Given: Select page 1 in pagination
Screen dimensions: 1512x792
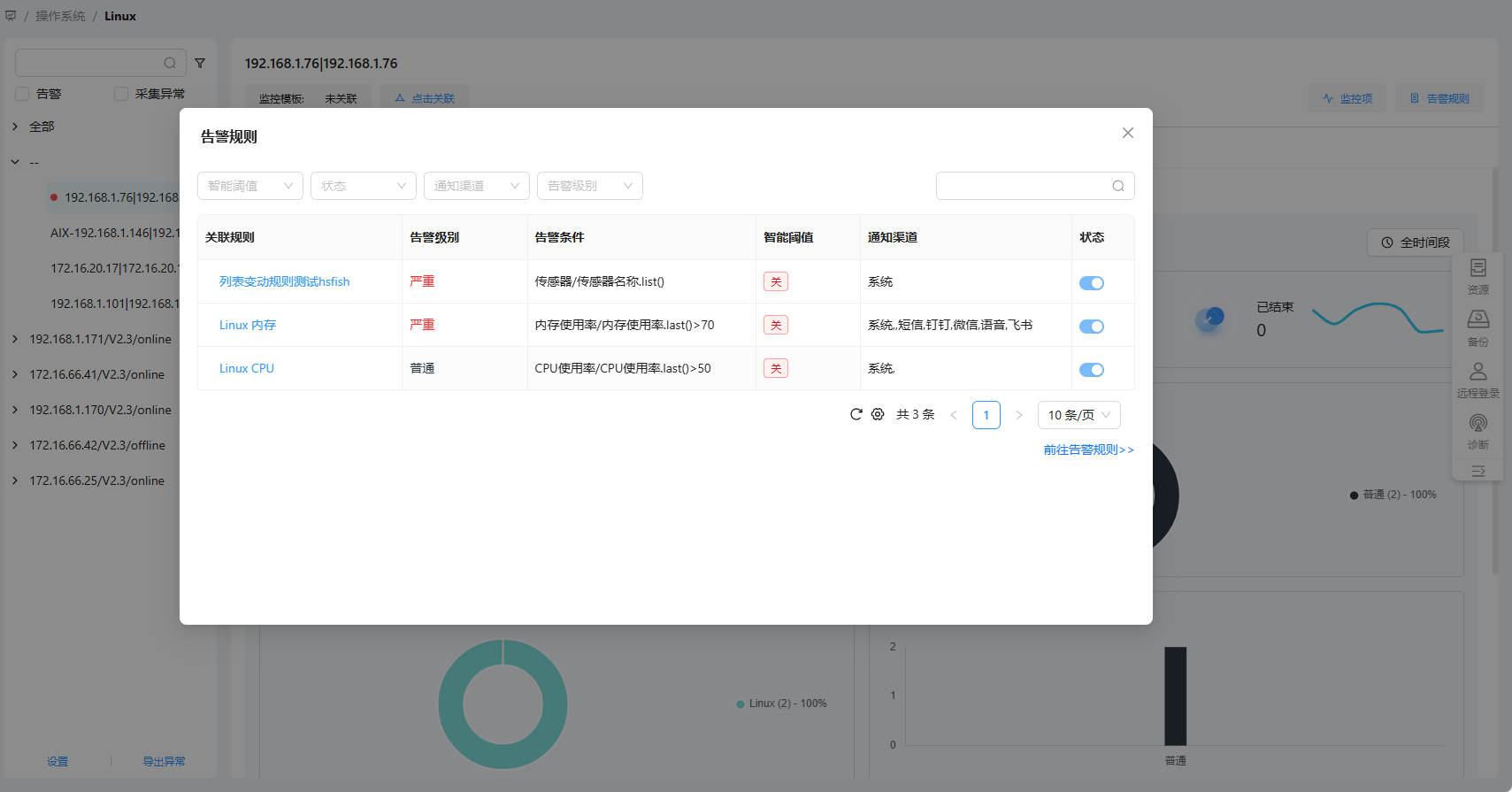Looking at the screenshot, I should [986, 415].
